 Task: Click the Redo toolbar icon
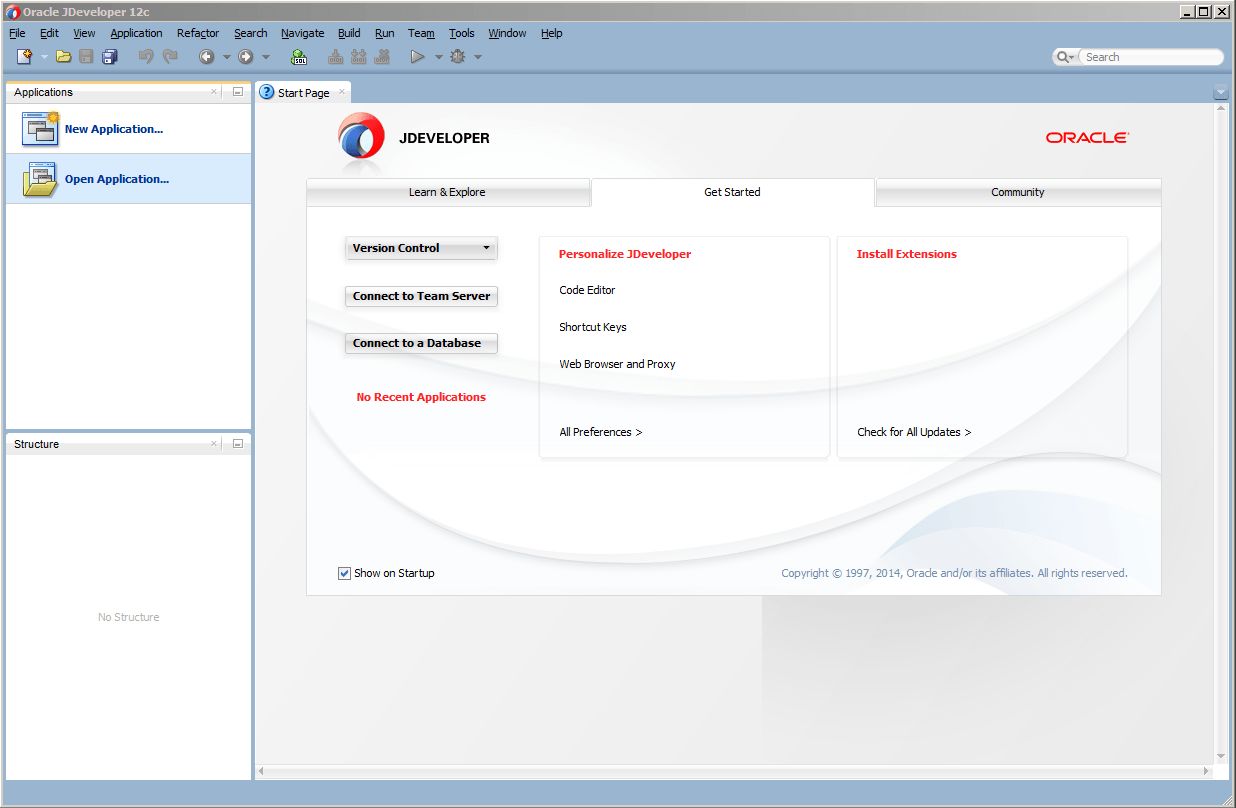[x=170, y=57]
